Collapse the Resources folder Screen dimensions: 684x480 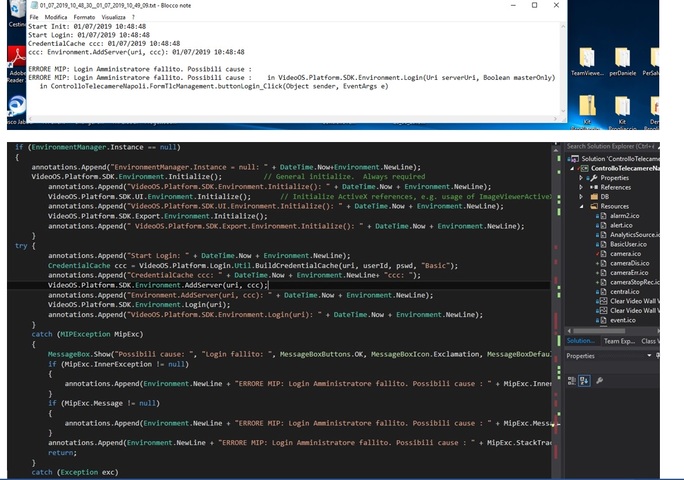tap(581, 206)
